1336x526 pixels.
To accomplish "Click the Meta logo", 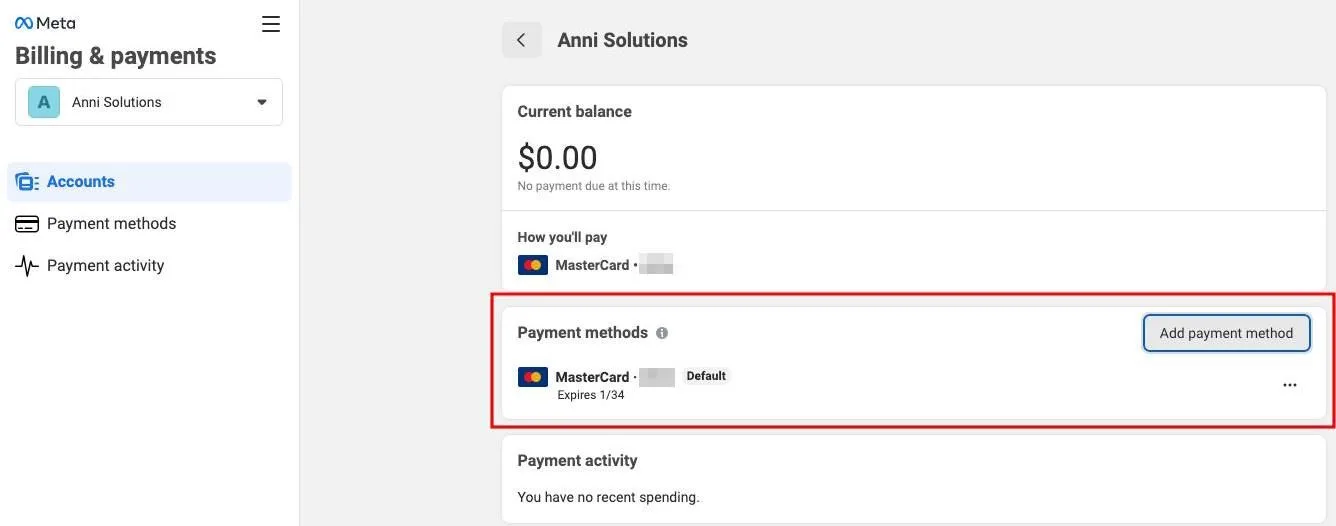I will pyautogui.click(x=45, y=23).
